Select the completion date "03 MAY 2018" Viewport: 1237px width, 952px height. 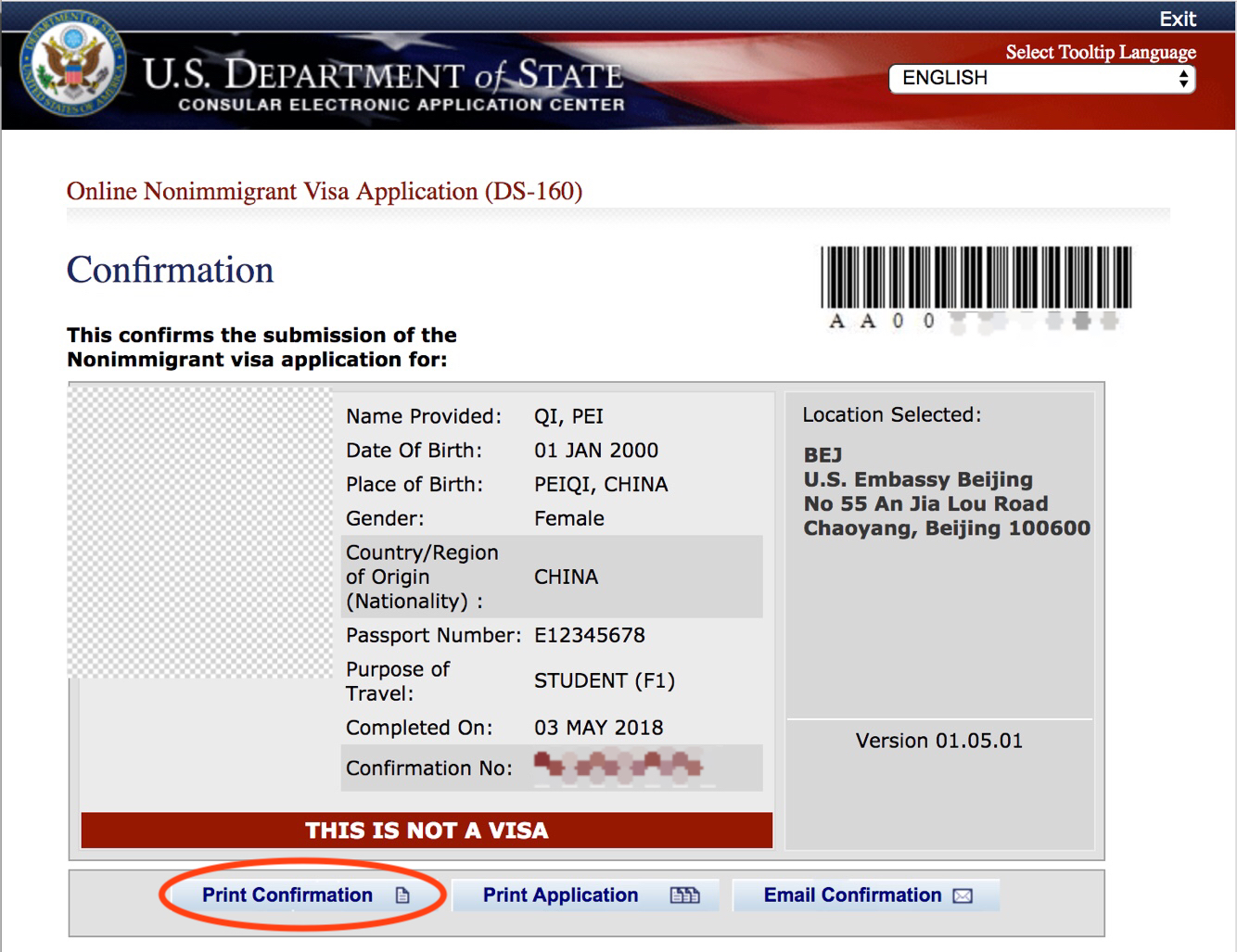pos(599,728)
